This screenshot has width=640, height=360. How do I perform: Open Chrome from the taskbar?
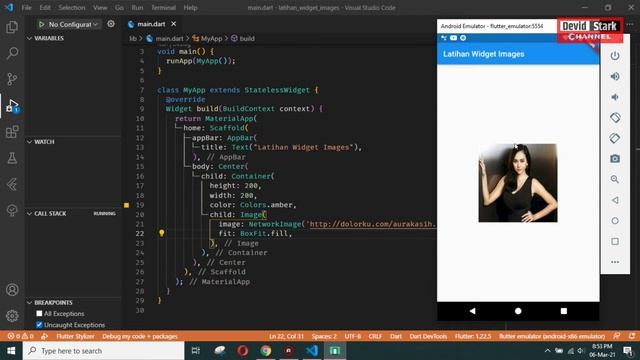click(x=266, y=351)
